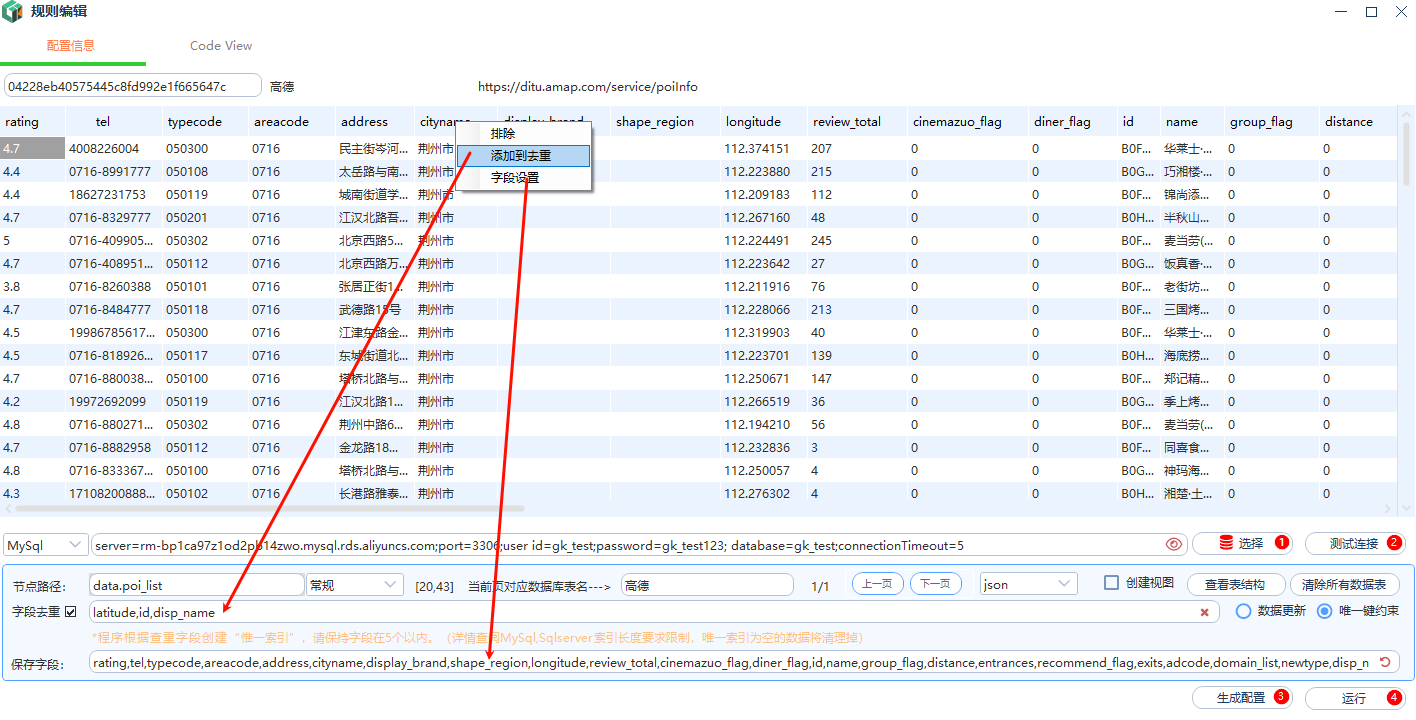Click the app logo icon in title bar
The width and height of the screenshot is (1416, 720).
[12, 12]
